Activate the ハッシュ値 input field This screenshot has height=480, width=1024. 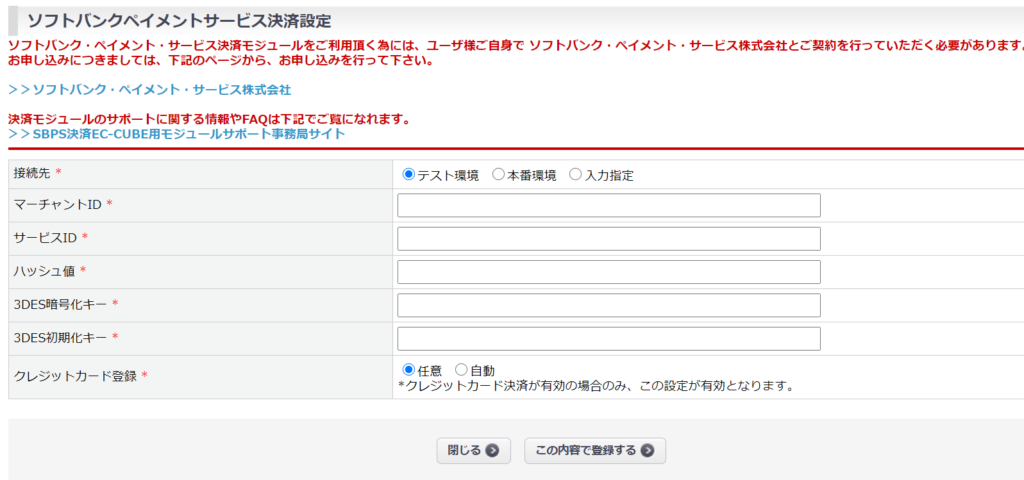[608, 272]
